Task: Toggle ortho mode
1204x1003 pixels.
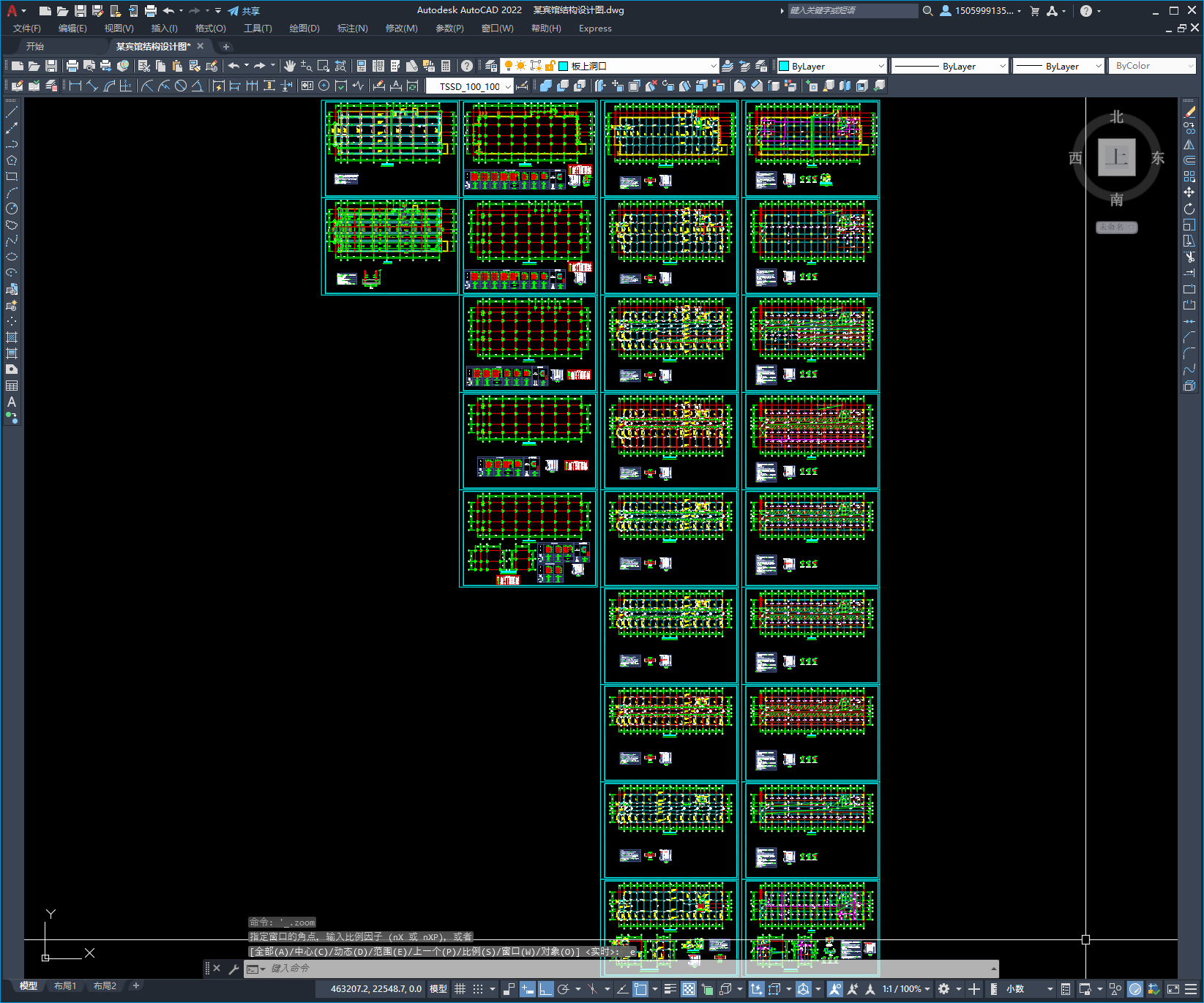Action: (546, 989)
